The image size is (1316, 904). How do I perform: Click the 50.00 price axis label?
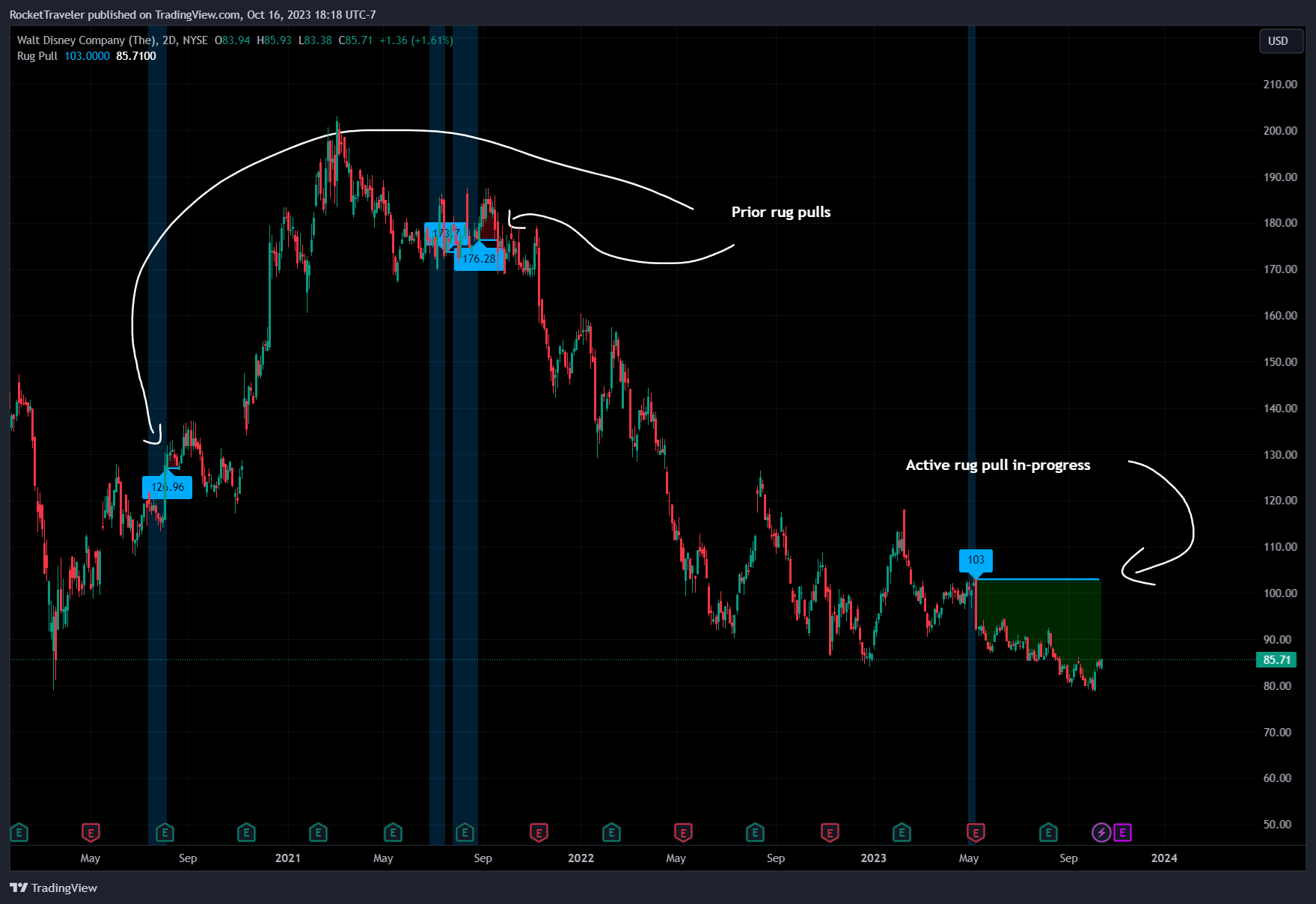coord(1278,824)
